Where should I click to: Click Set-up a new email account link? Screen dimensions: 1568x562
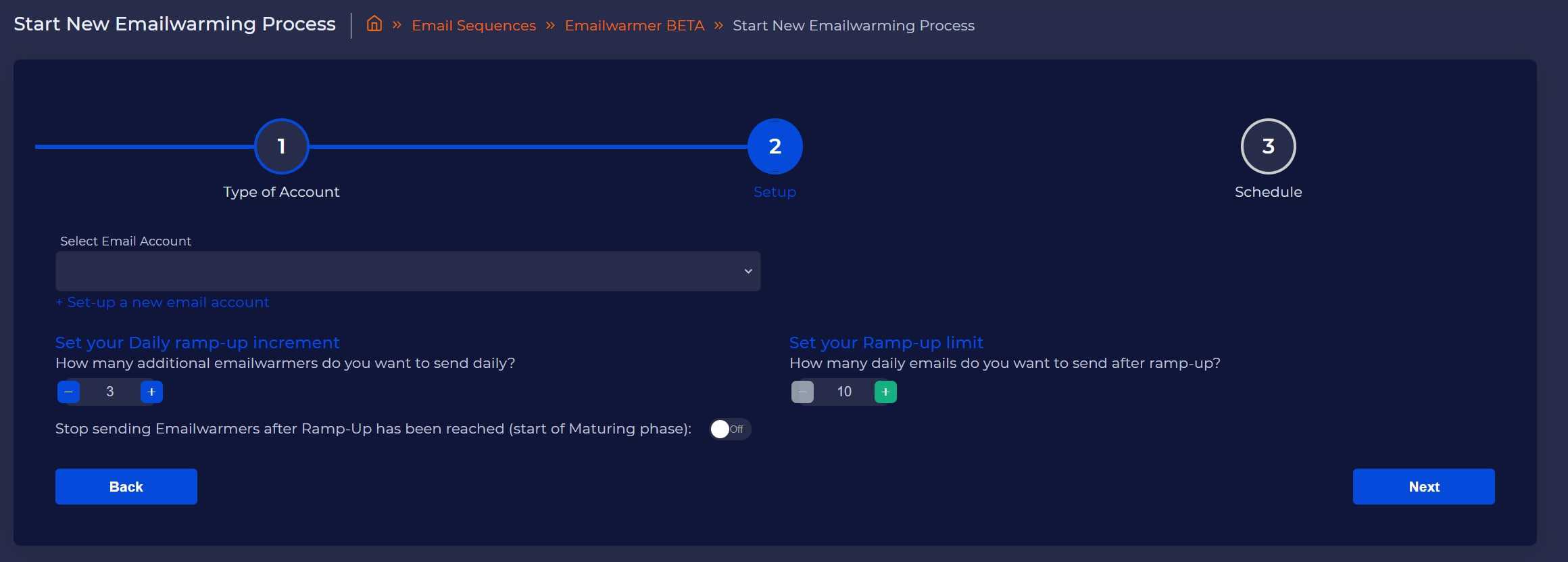pyautogui.click(x=162, y=302)
